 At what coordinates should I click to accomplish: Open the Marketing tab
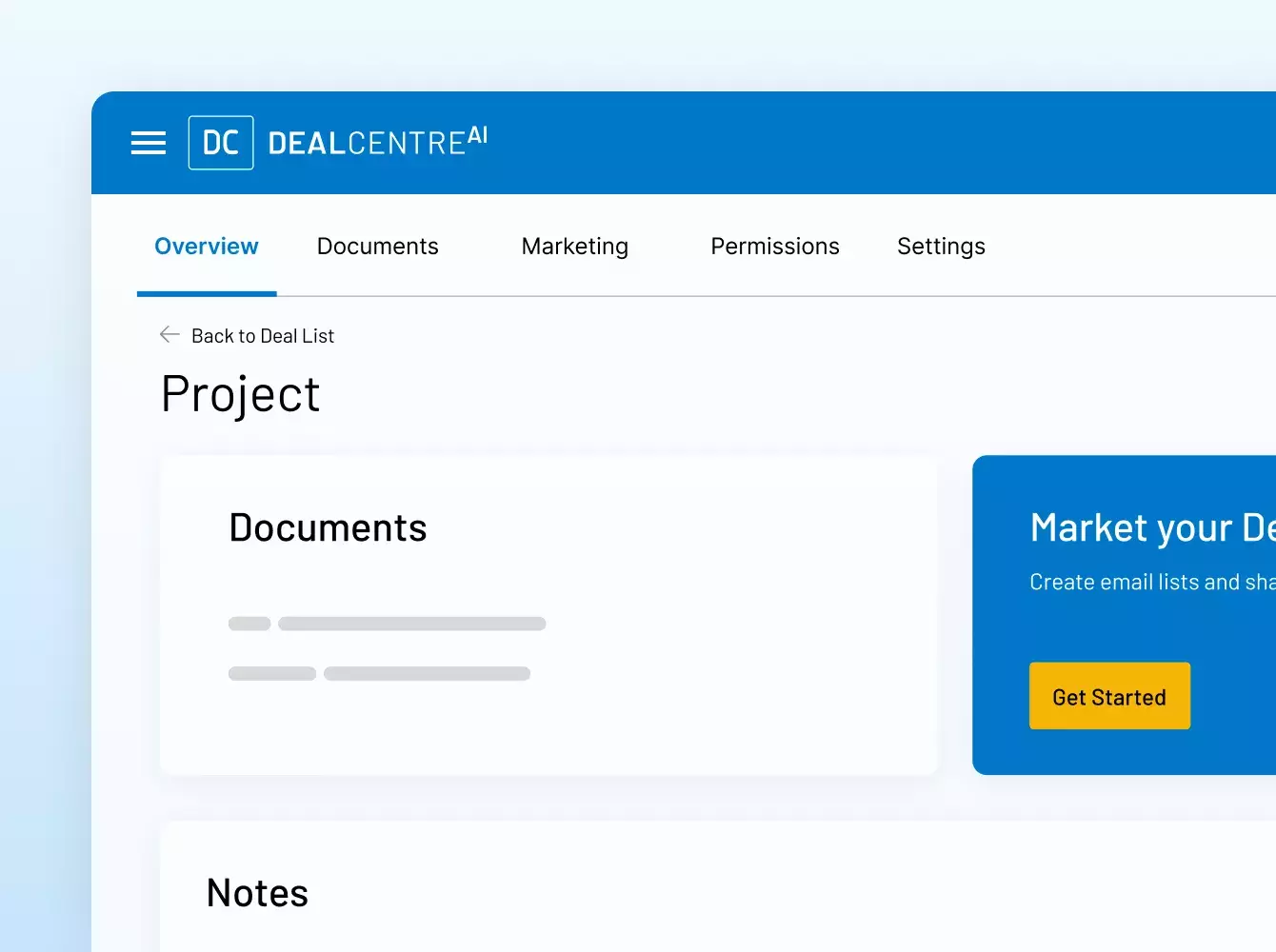pyautogui.click(x=574, y=247)
